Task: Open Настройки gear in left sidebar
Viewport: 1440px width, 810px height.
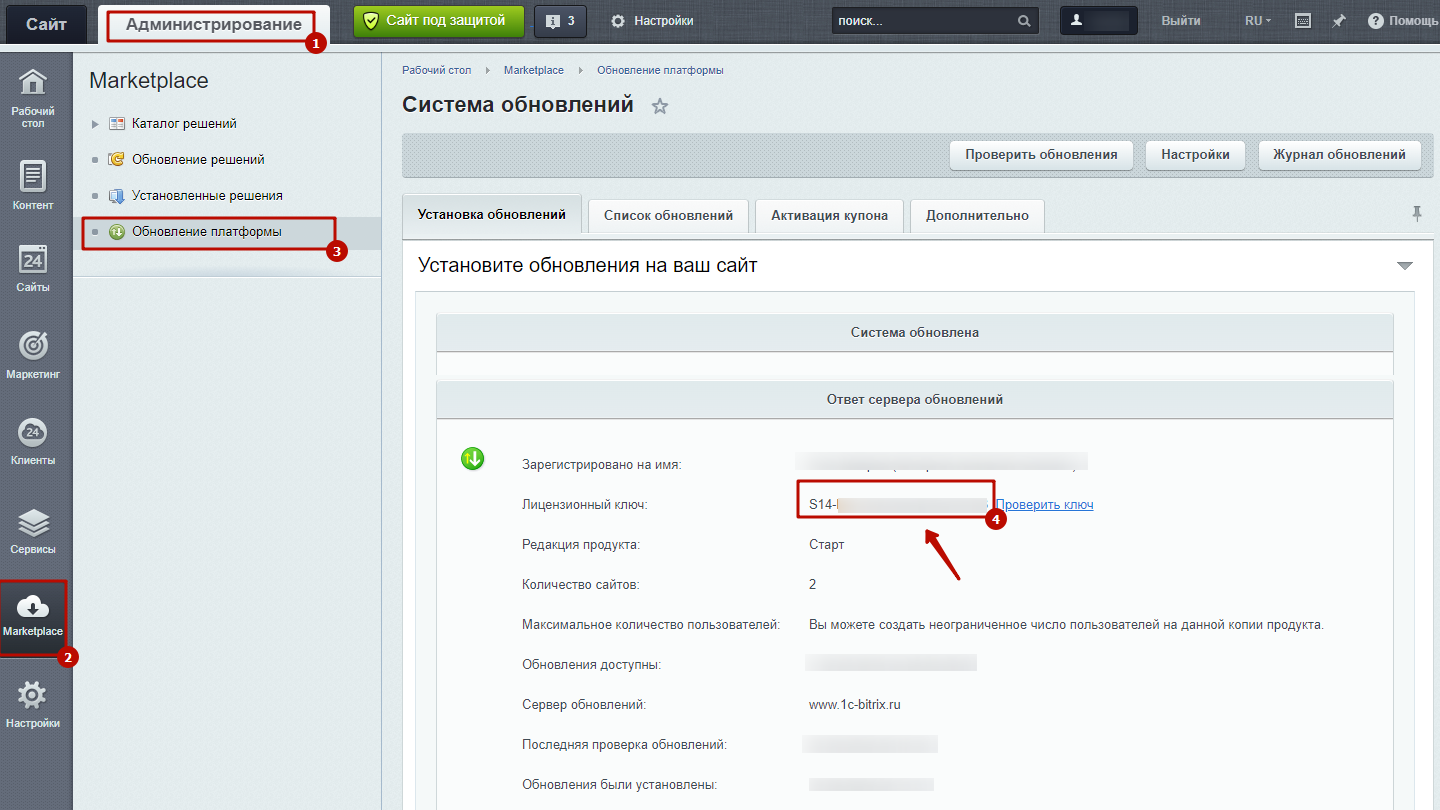Action: coord(33,704)
